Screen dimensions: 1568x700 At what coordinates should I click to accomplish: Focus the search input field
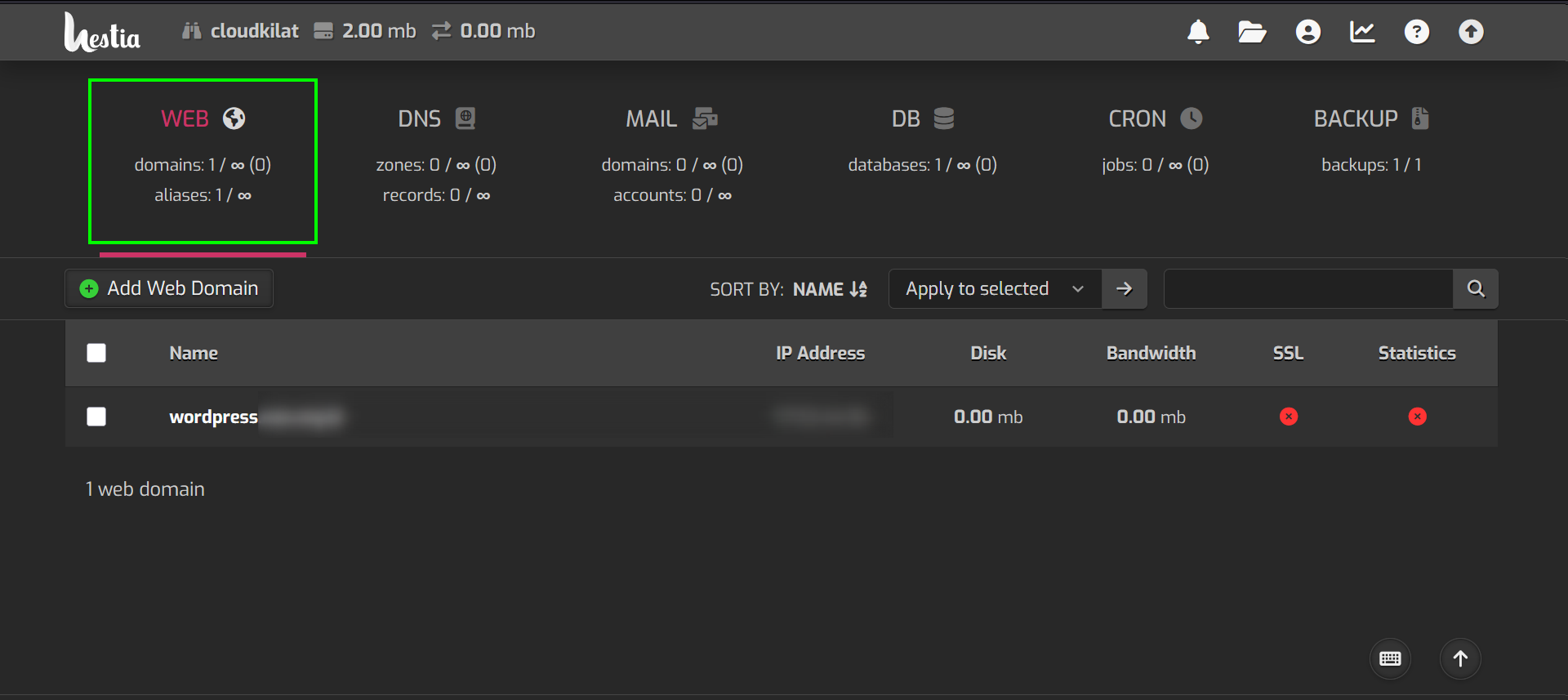tap(1307, 288)
